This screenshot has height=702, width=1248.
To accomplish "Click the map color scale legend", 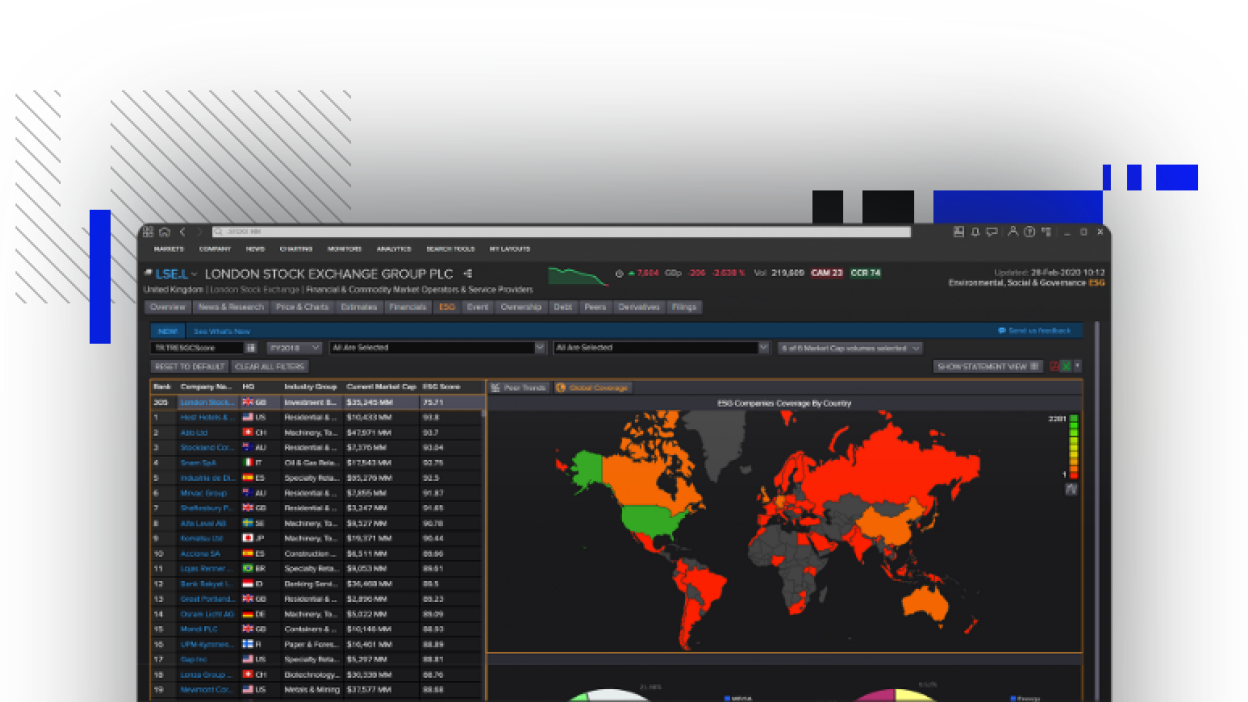I will click(x=1074, y=446).
